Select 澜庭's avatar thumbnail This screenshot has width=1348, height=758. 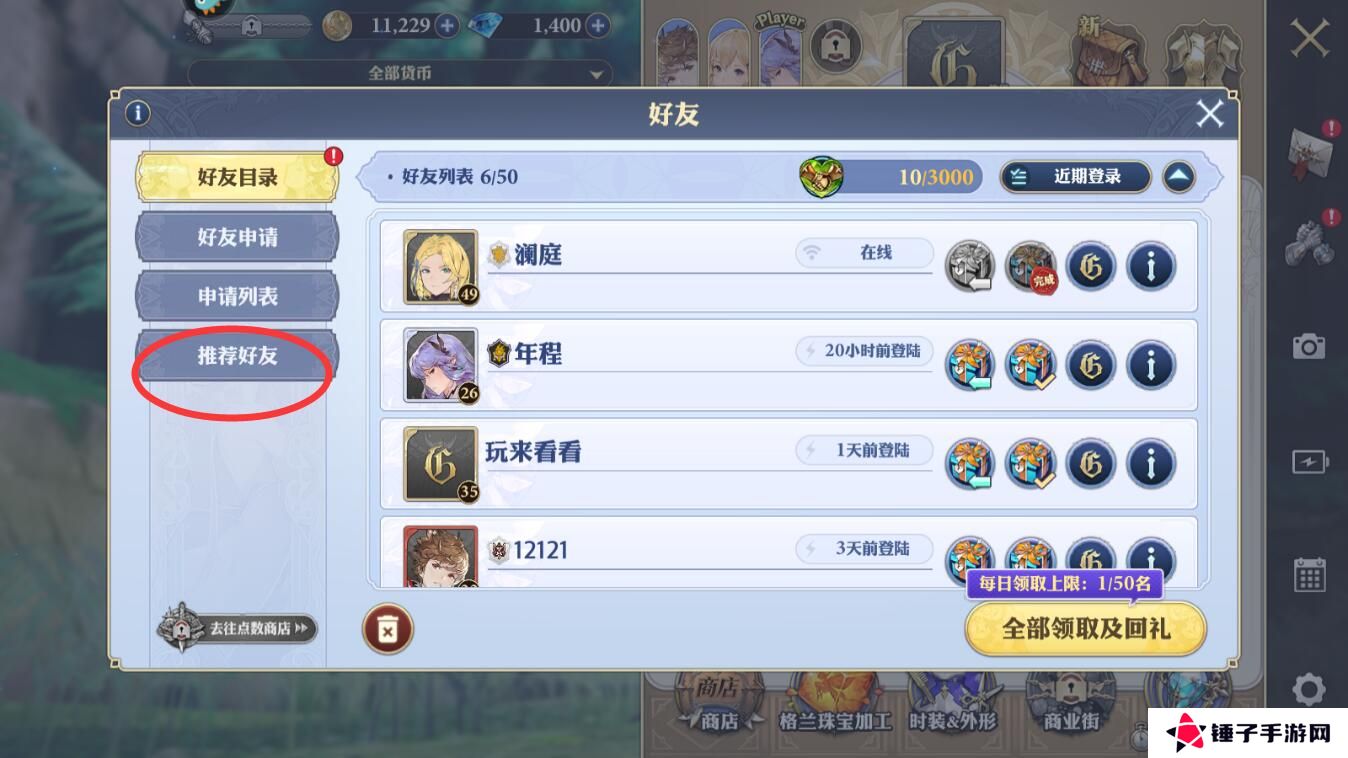441,267
